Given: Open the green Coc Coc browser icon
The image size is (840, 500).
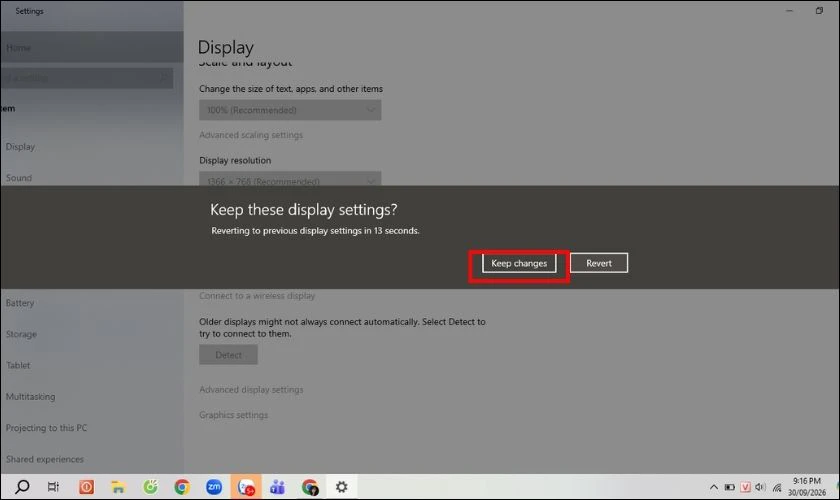Looking at the screenshot, I should 151,487.
